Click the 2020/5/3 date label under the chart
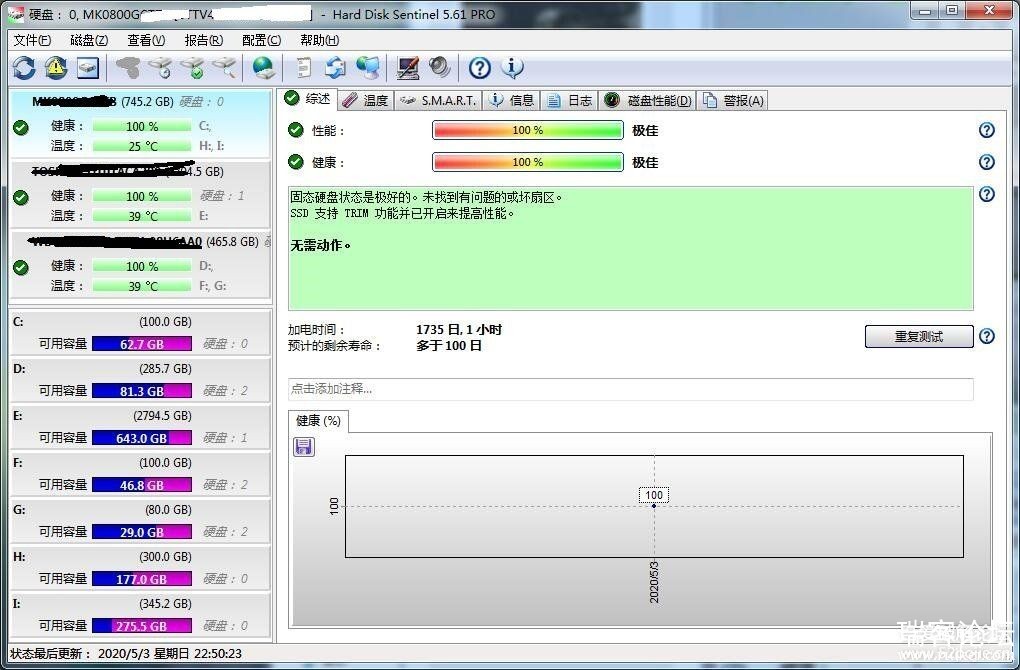The image size is (1020, 670). coord(654,582)
